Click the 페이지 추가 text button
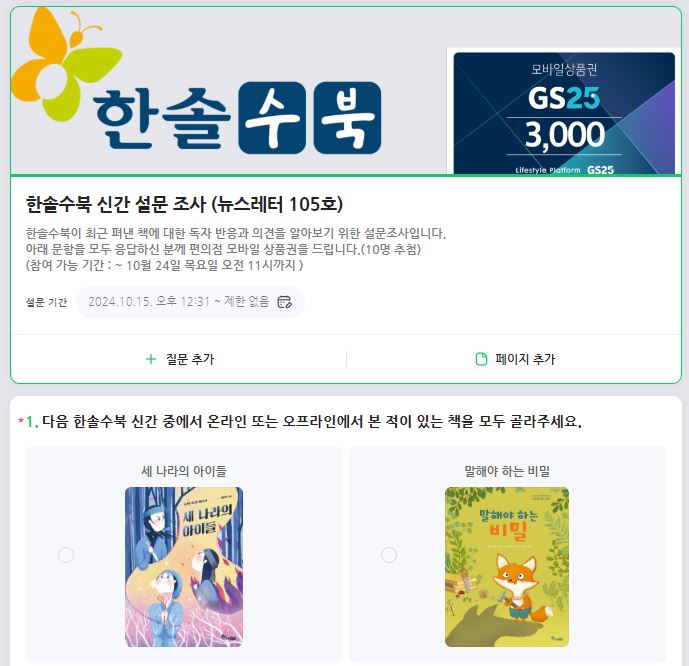689x666 pixels. [525, 359]
